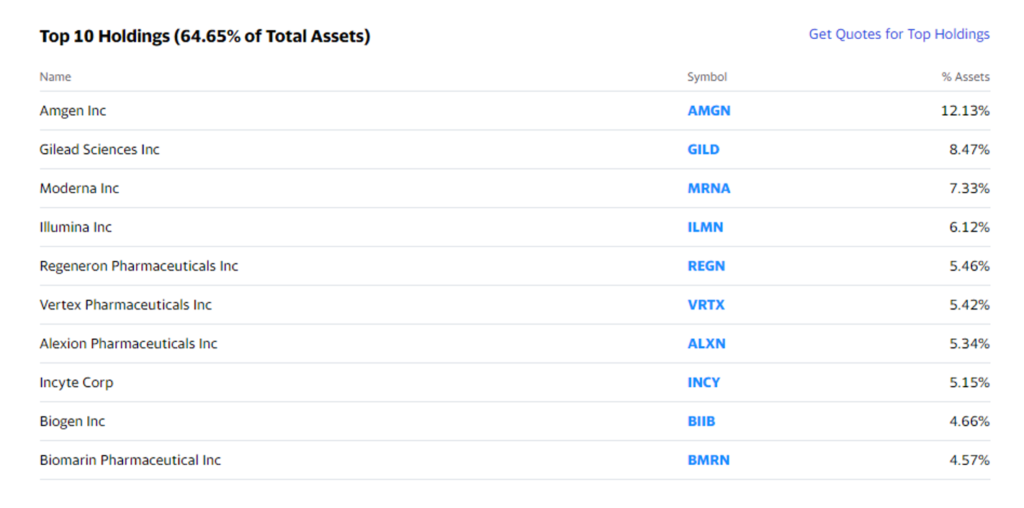Viewport: 1024px width, 508px height.
Task: Open the REGN ticker quote
Action: pos(706,266)
